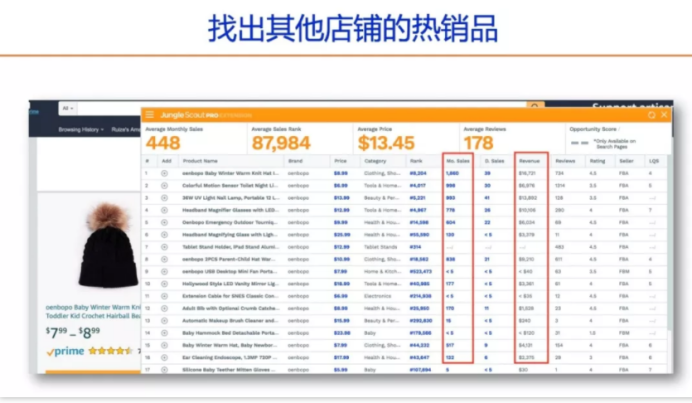Sort by the LQS column header

tap(654, 161)
